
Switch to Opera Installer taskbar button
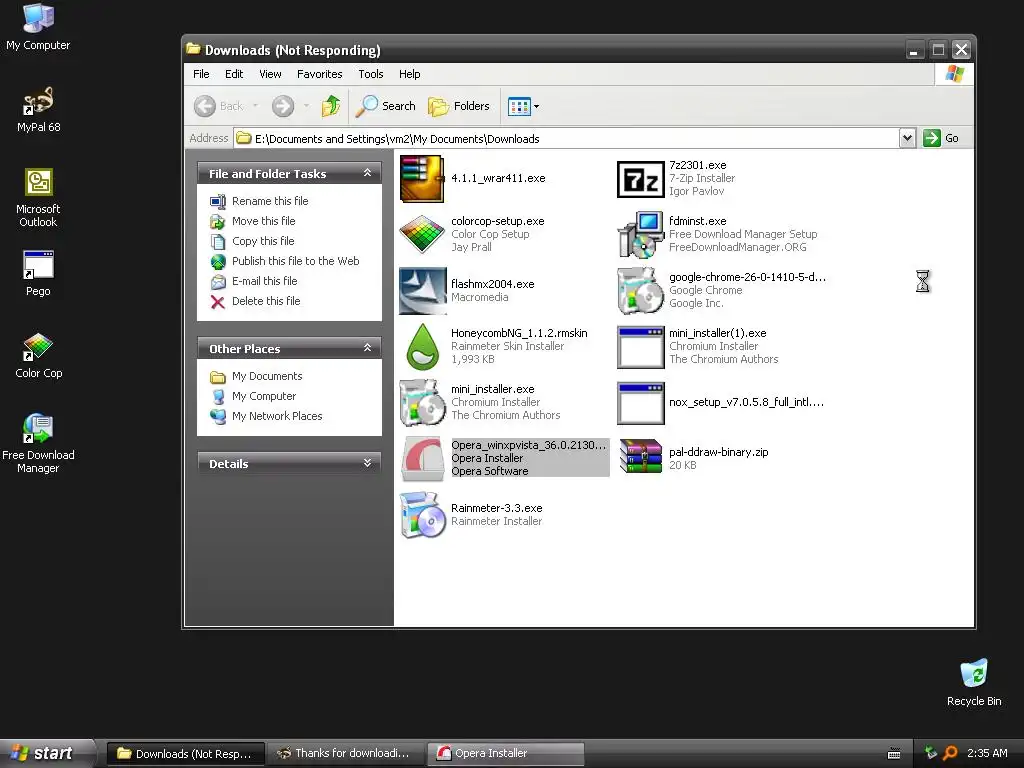pos(505,754)
